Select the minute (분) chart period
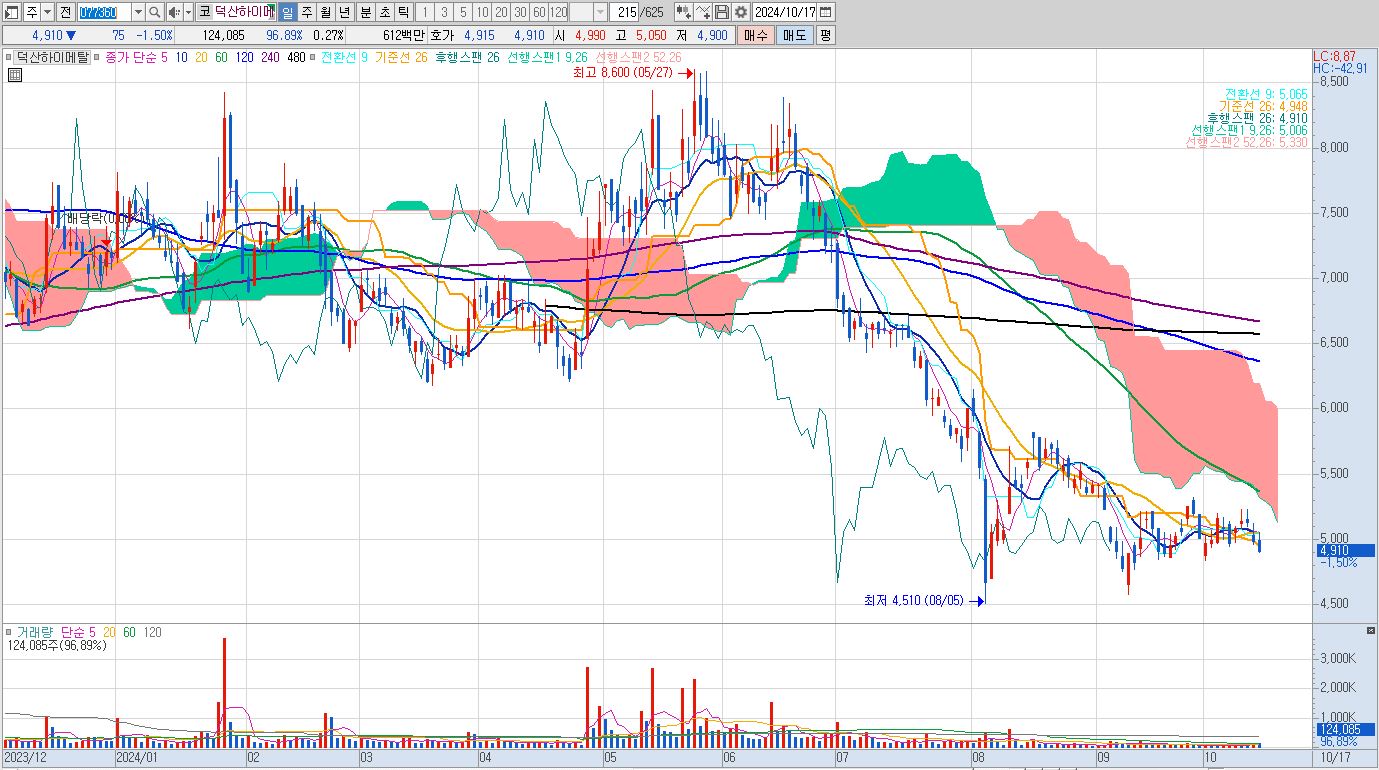Screen dimensions: 1379x770 [364, 12]
